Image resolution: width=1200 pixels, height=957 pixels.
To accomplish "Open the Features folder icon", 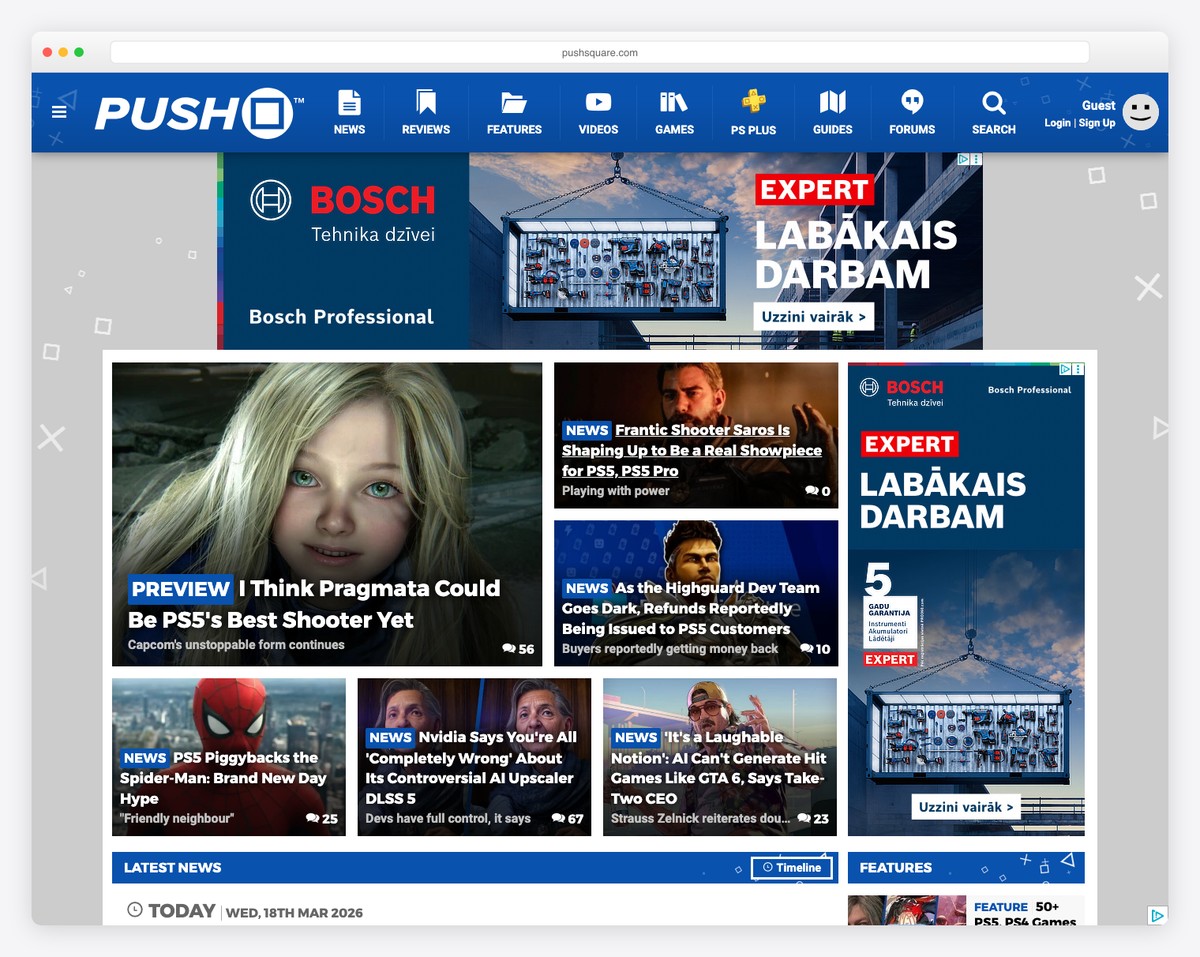I will click(x=513, y=102).
